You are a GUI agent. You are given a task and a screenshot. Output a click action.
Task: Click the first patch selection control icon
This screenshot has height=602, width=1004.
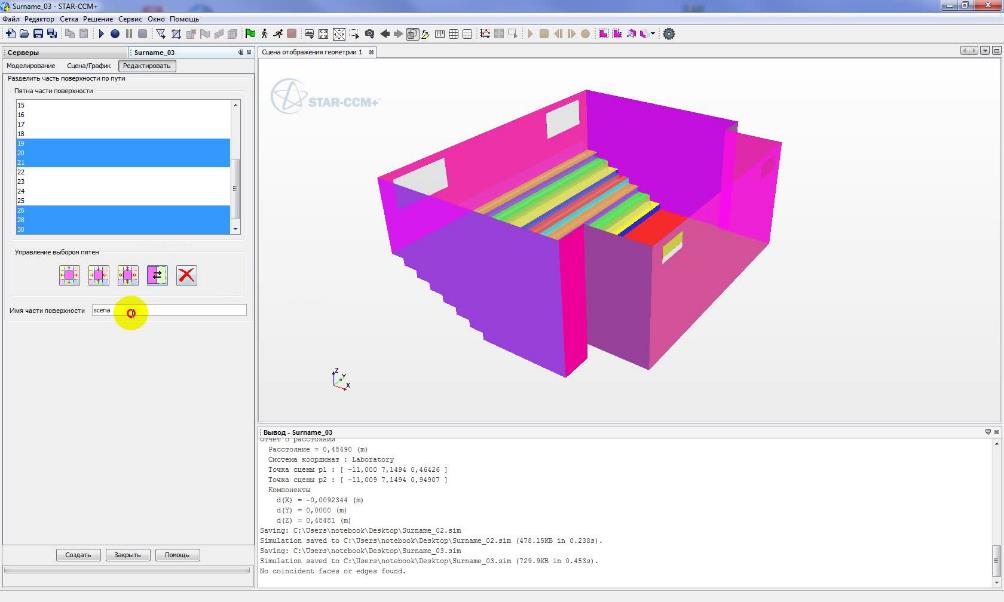[x=69, y=275]
